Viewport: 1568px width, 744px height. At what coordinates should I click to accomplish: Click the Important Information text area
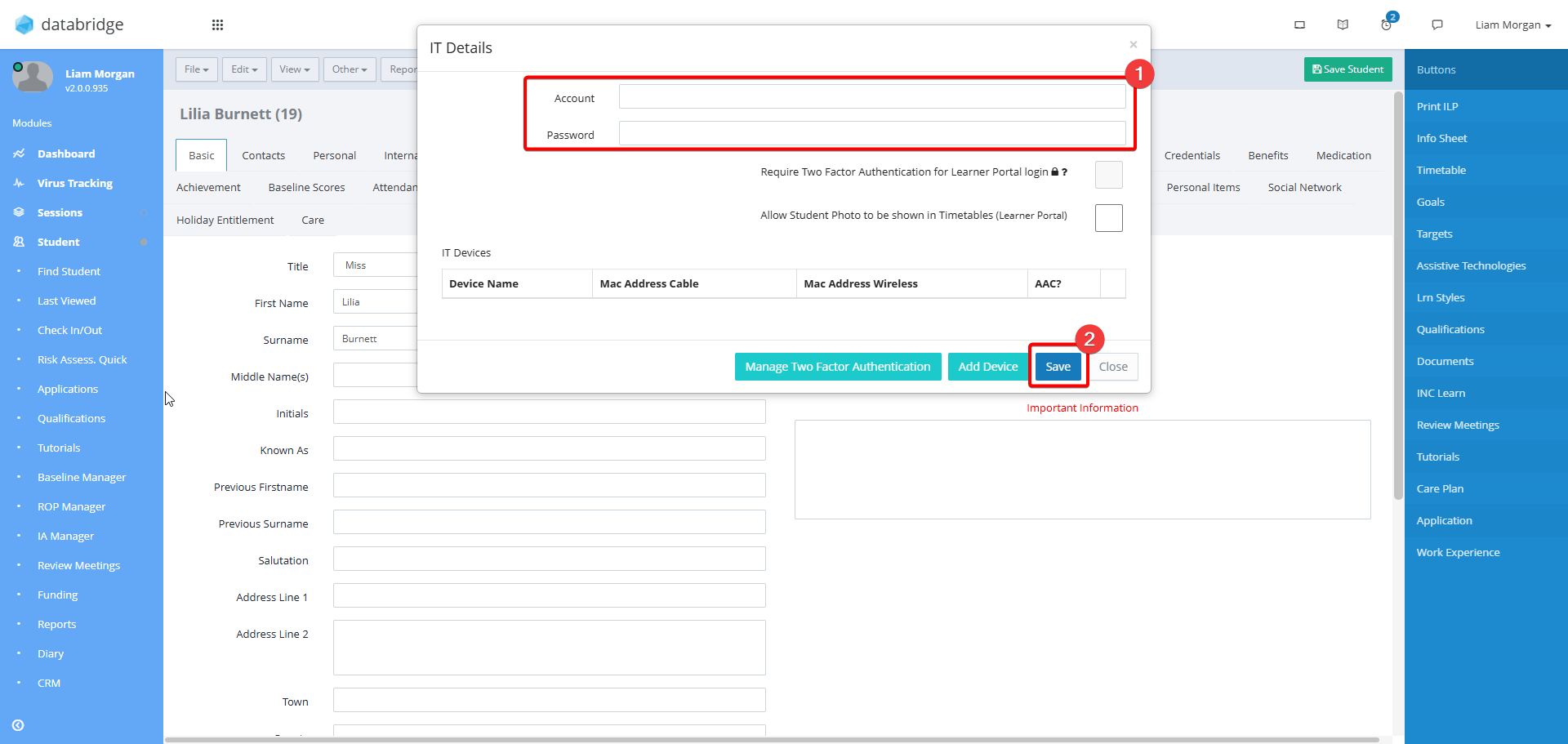tap(1083, 470)
